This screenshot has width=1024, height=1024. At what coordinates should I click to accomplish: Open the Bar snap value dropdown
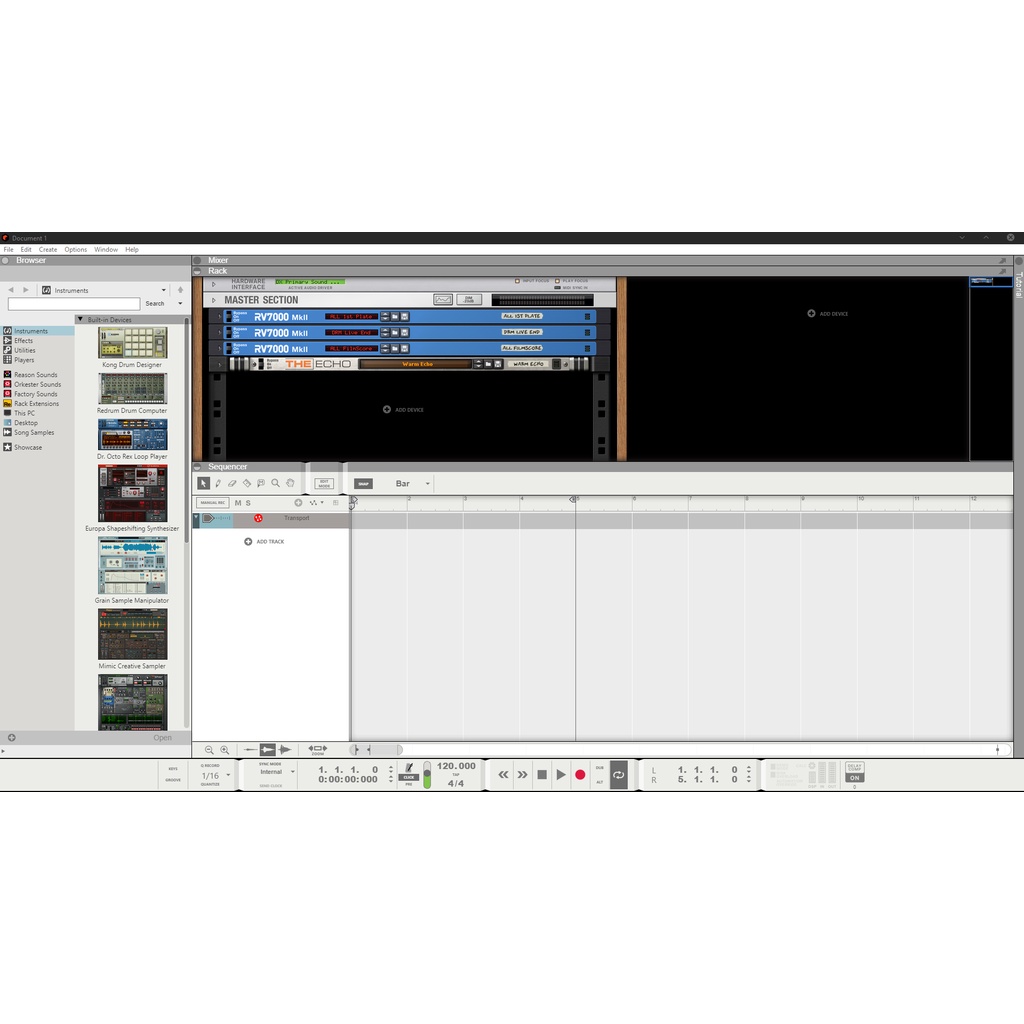427,484
